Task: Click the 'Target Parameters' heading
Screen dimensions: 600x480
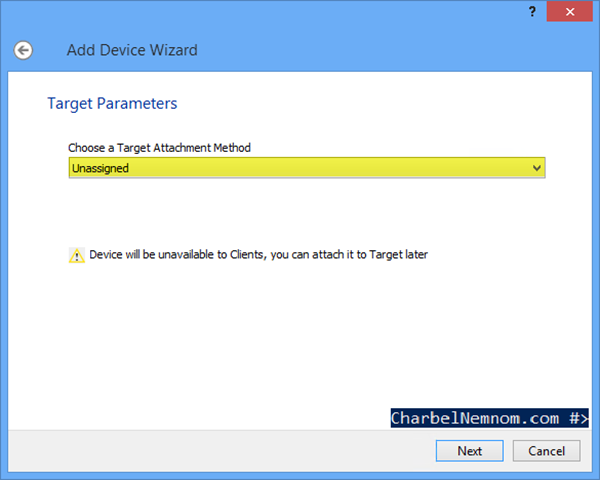Action: (112, 103)
